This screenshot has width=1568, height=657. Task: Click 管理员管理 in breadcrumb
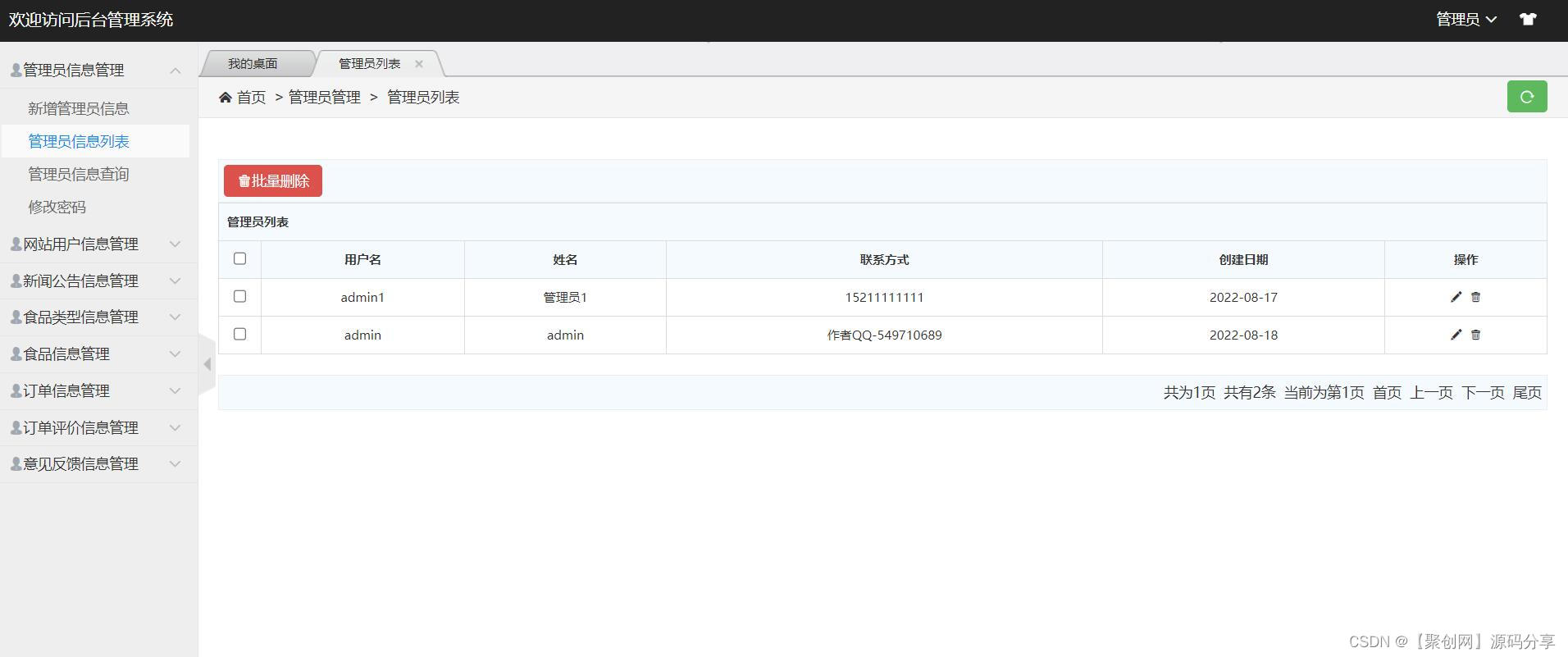[x=325, y=98]
